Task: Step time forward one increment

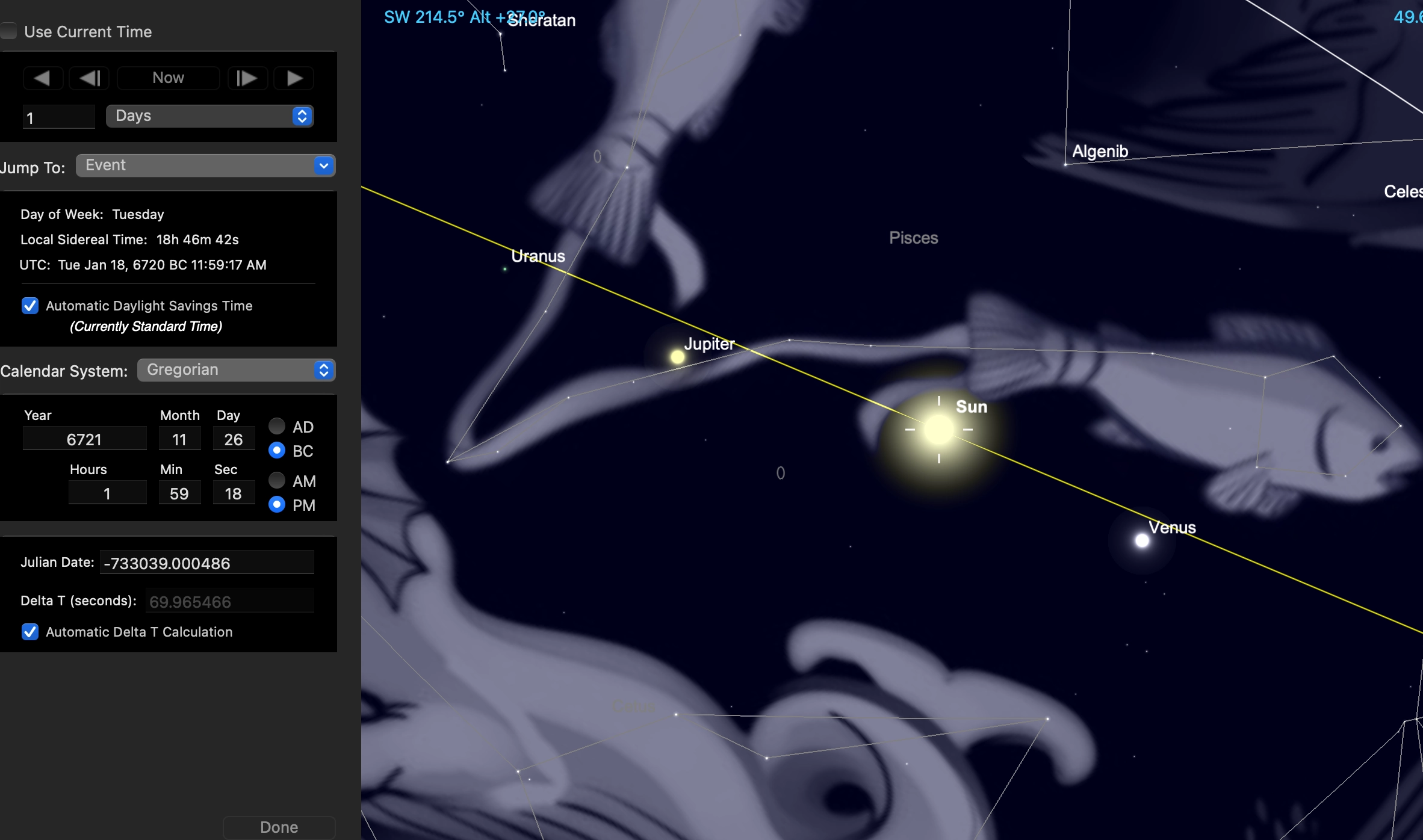Action: (x=247, y=78)
